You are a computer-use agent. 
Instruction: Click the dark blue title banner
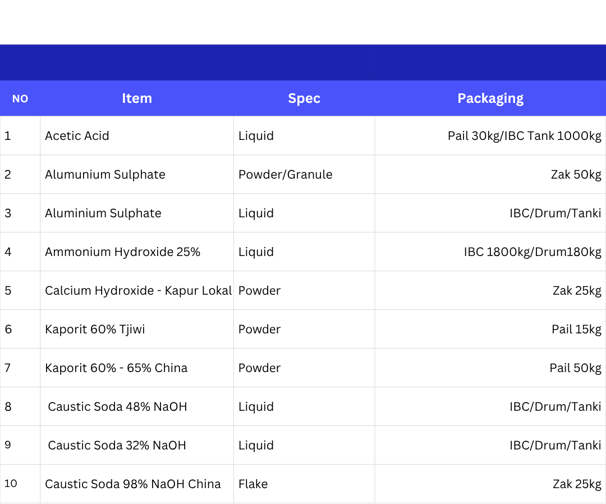pyautogui.click(x=303, y=63)
